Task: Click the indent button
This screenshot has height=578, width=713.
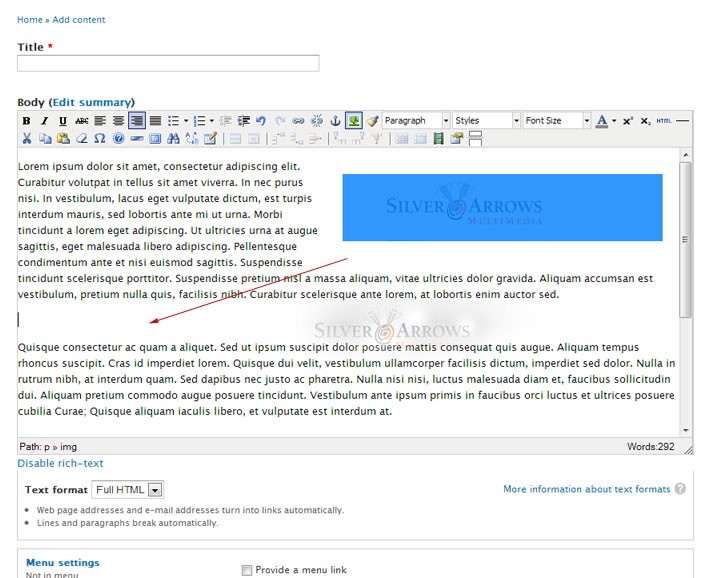Action: coord(244,121)
